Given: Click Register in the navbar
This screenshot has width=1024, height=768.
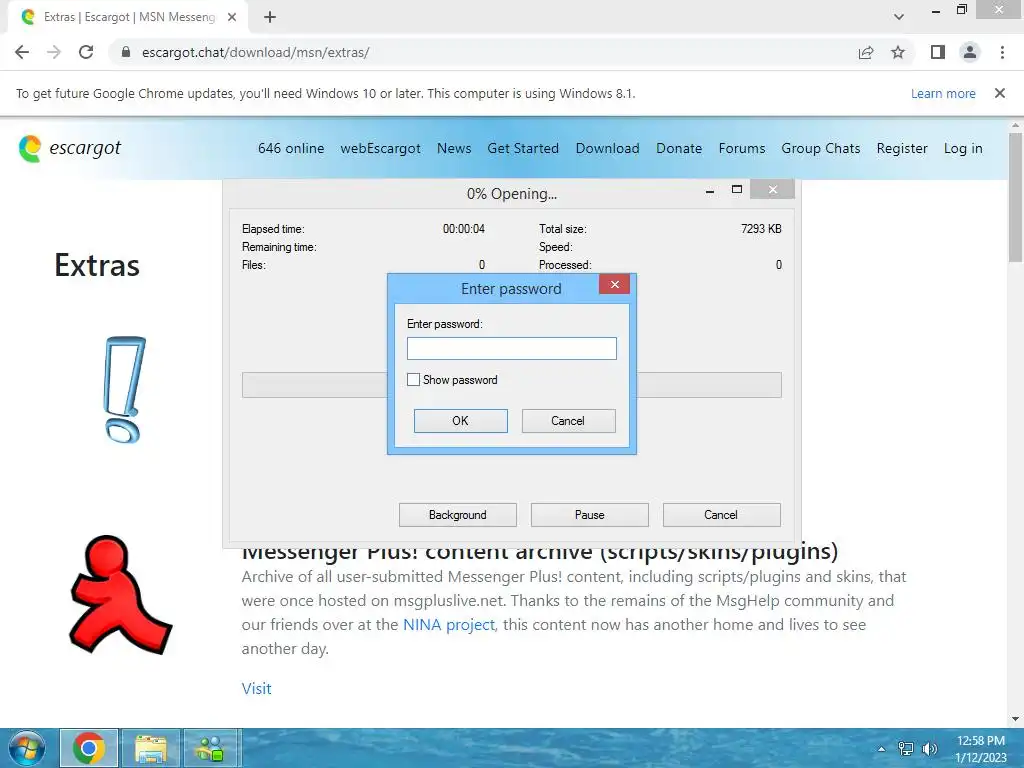Looking at the screenshot, I should pos(902,148).
